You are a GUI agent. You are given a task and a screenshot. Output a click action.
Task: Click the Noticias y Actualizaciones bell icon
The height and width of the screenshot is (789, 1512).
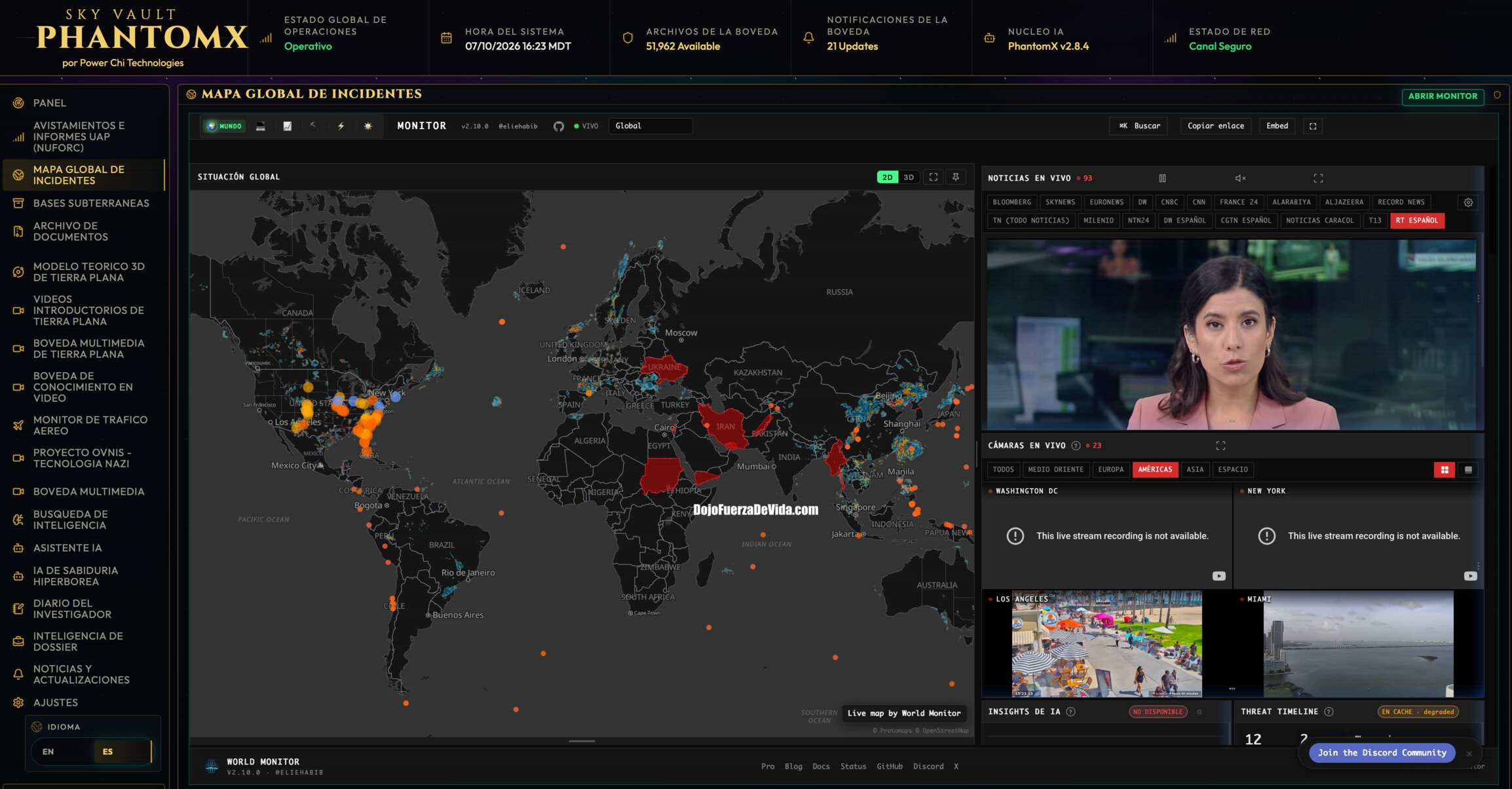[18, 674]
